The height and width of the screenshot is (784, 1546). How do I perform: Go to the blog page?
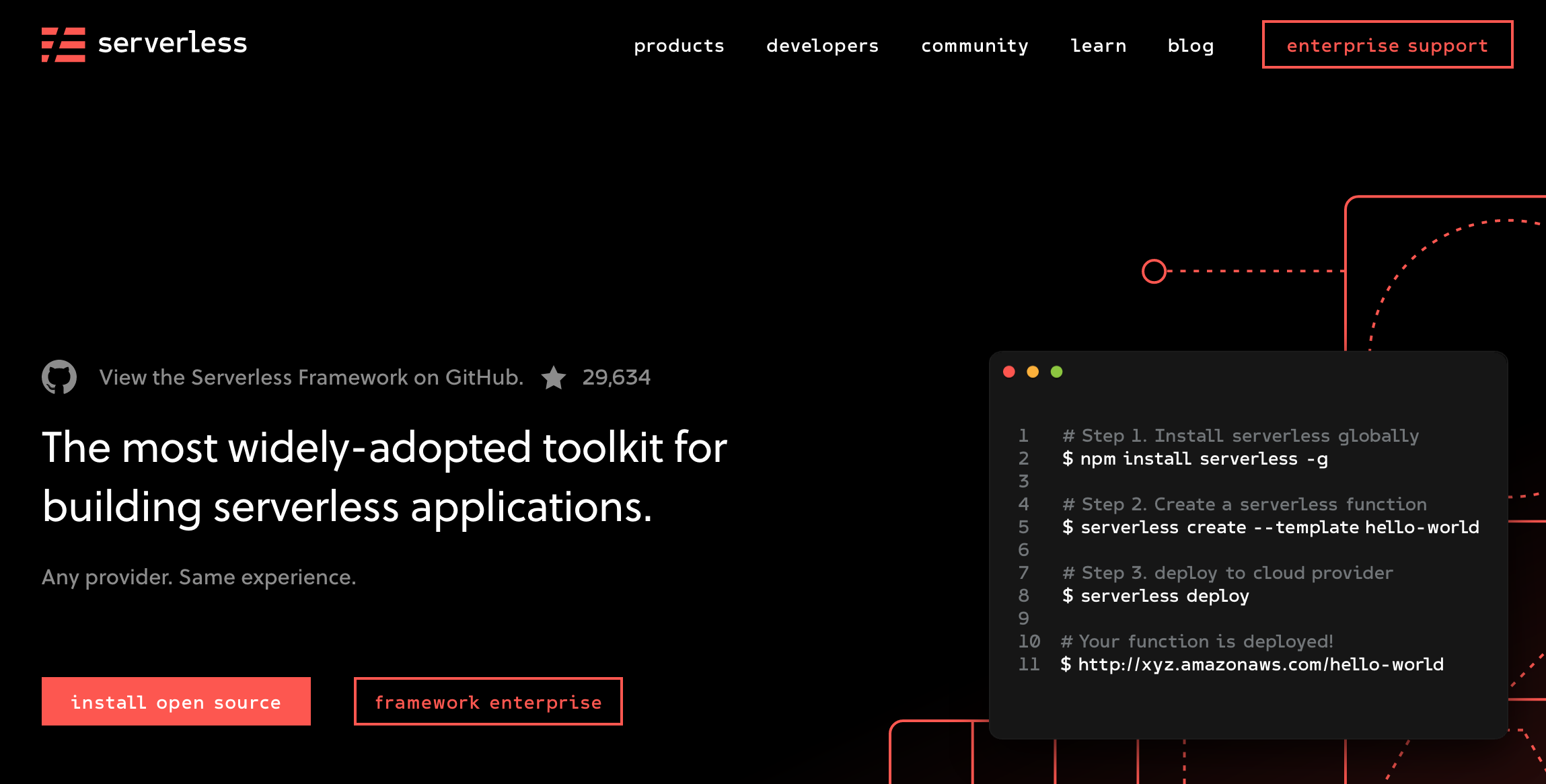(x=1190, y=45)
